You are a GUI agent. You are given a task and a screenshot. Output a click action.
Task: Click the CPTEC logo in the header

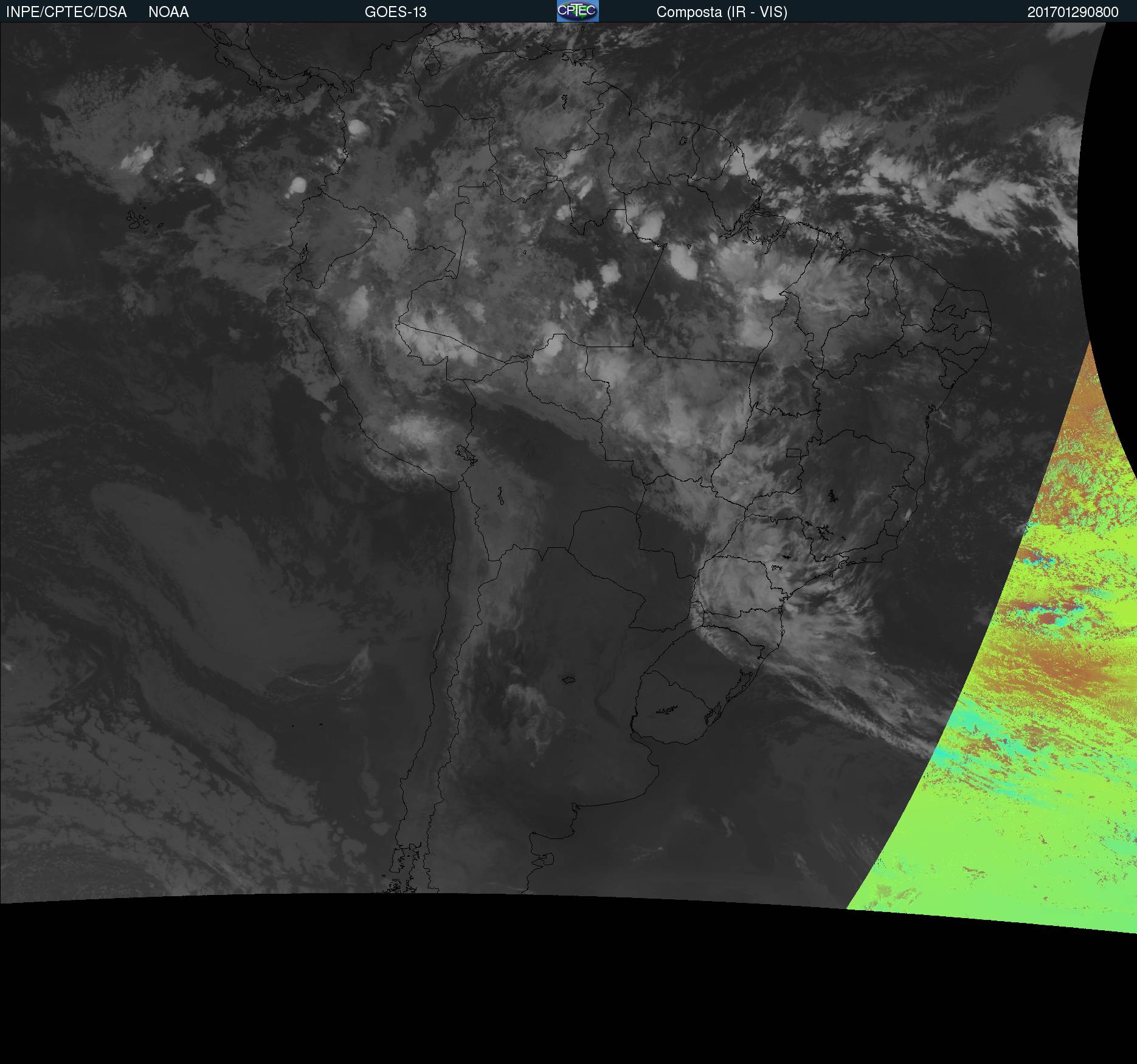(578, 11)
